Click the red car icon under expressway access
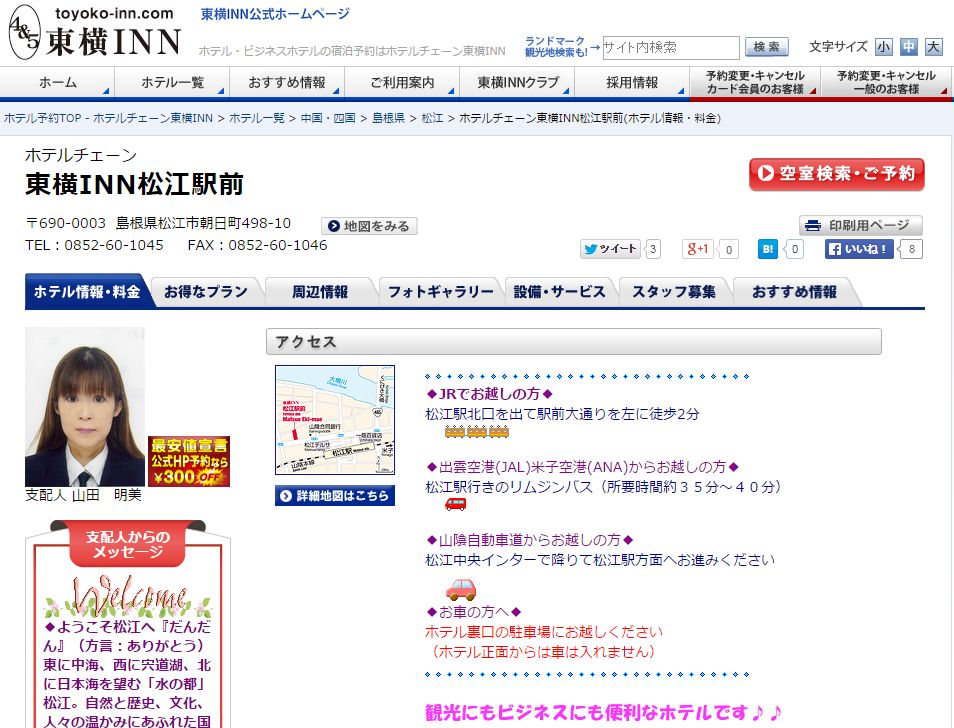This screenshot has height=728, width=954. click(461, 588)
